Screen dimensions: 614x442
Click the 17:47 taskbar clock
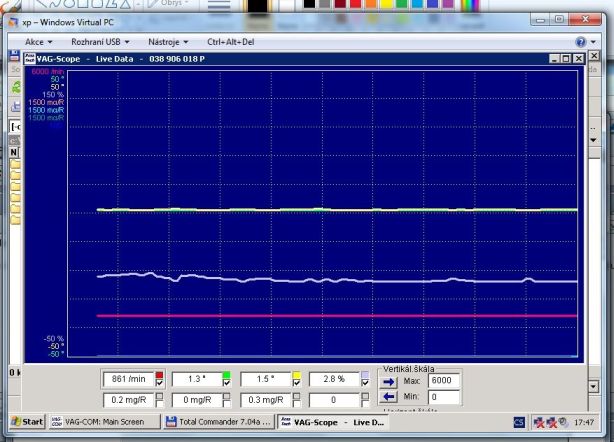584,422
